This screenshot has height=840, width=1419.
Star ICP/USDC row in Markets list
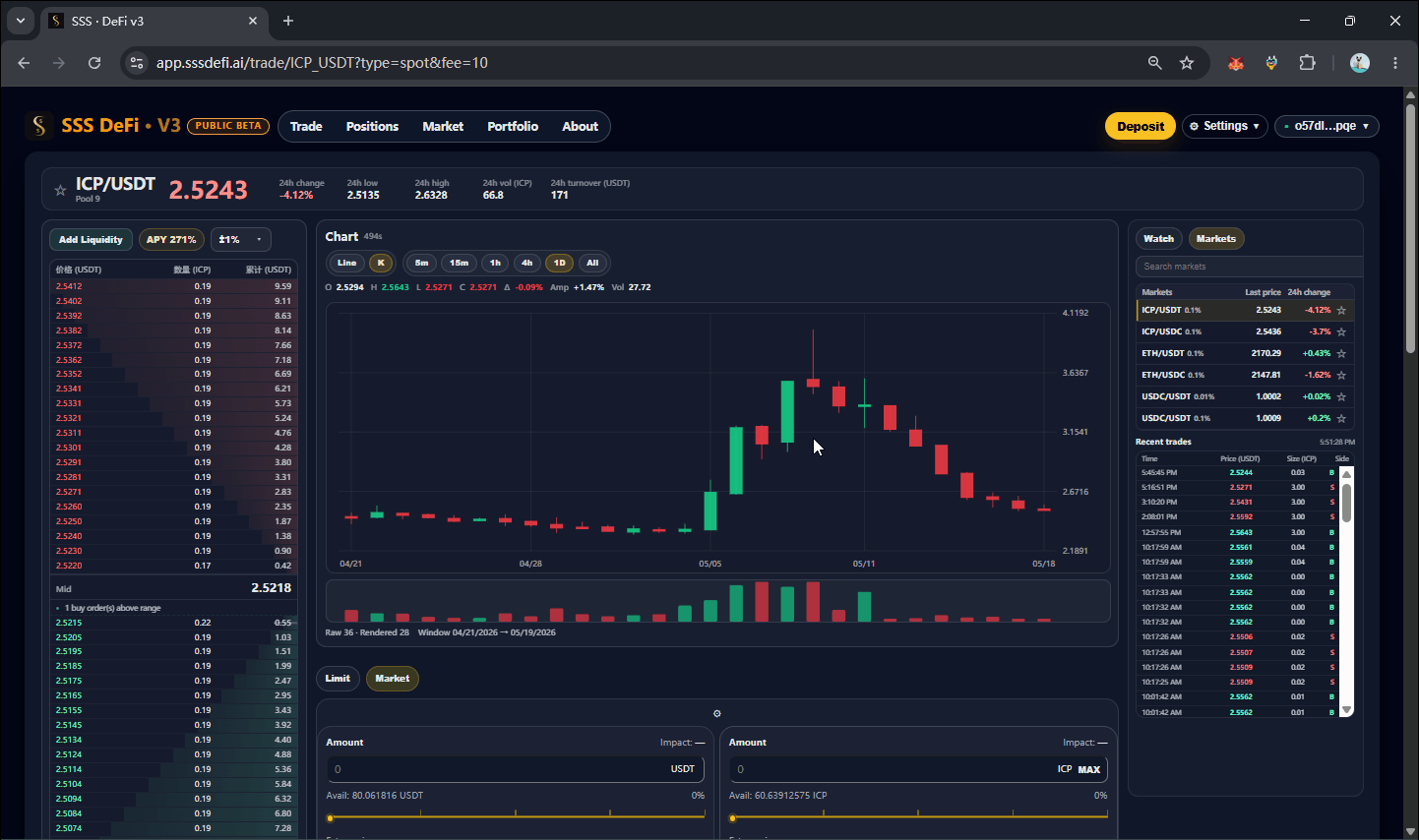[1341, 331]
